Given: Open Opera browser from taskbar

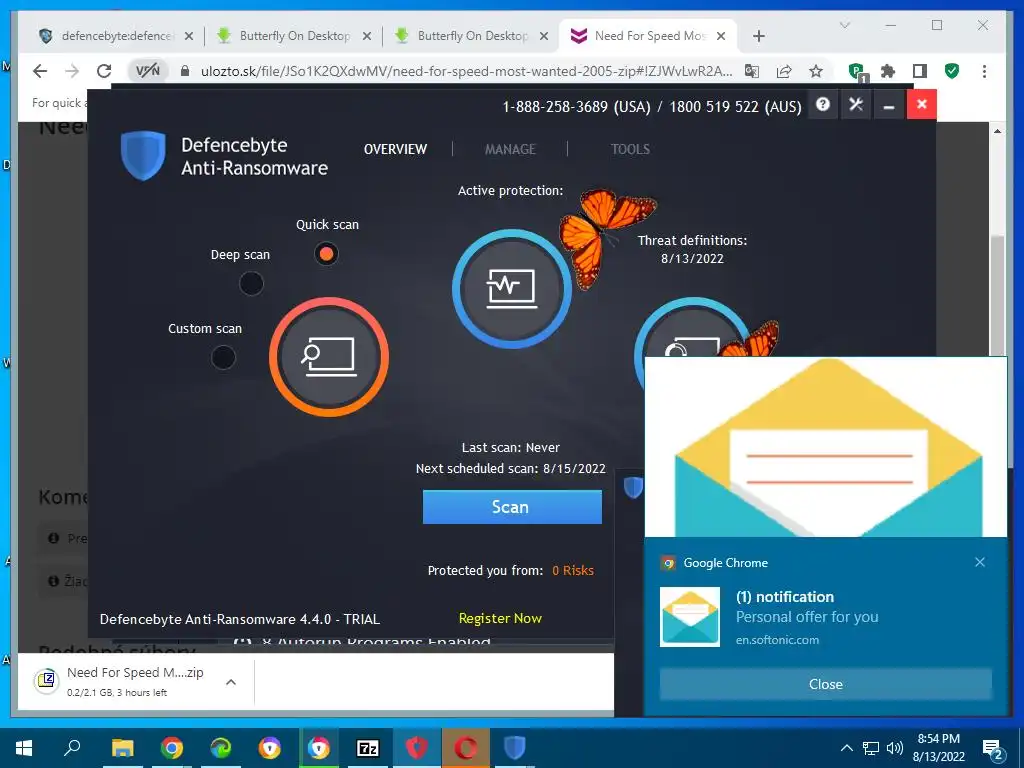Looking at the screenshot, I should pyautogui.click(x=466, y=748).
